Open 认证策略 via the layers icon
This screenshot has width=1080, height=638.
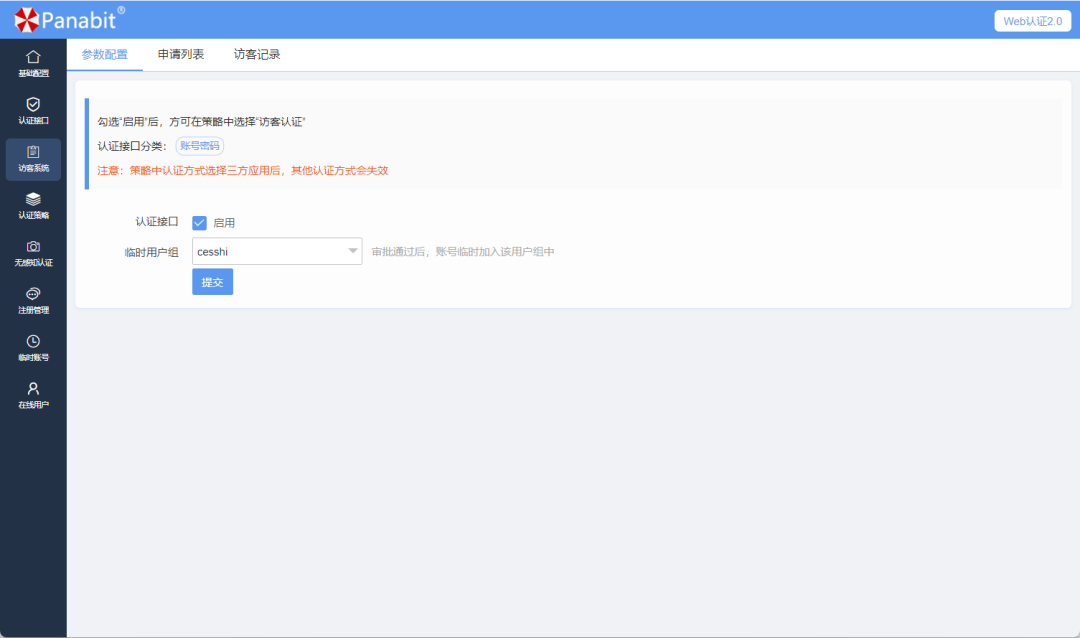pyautogui.click(x=33, y=200)
